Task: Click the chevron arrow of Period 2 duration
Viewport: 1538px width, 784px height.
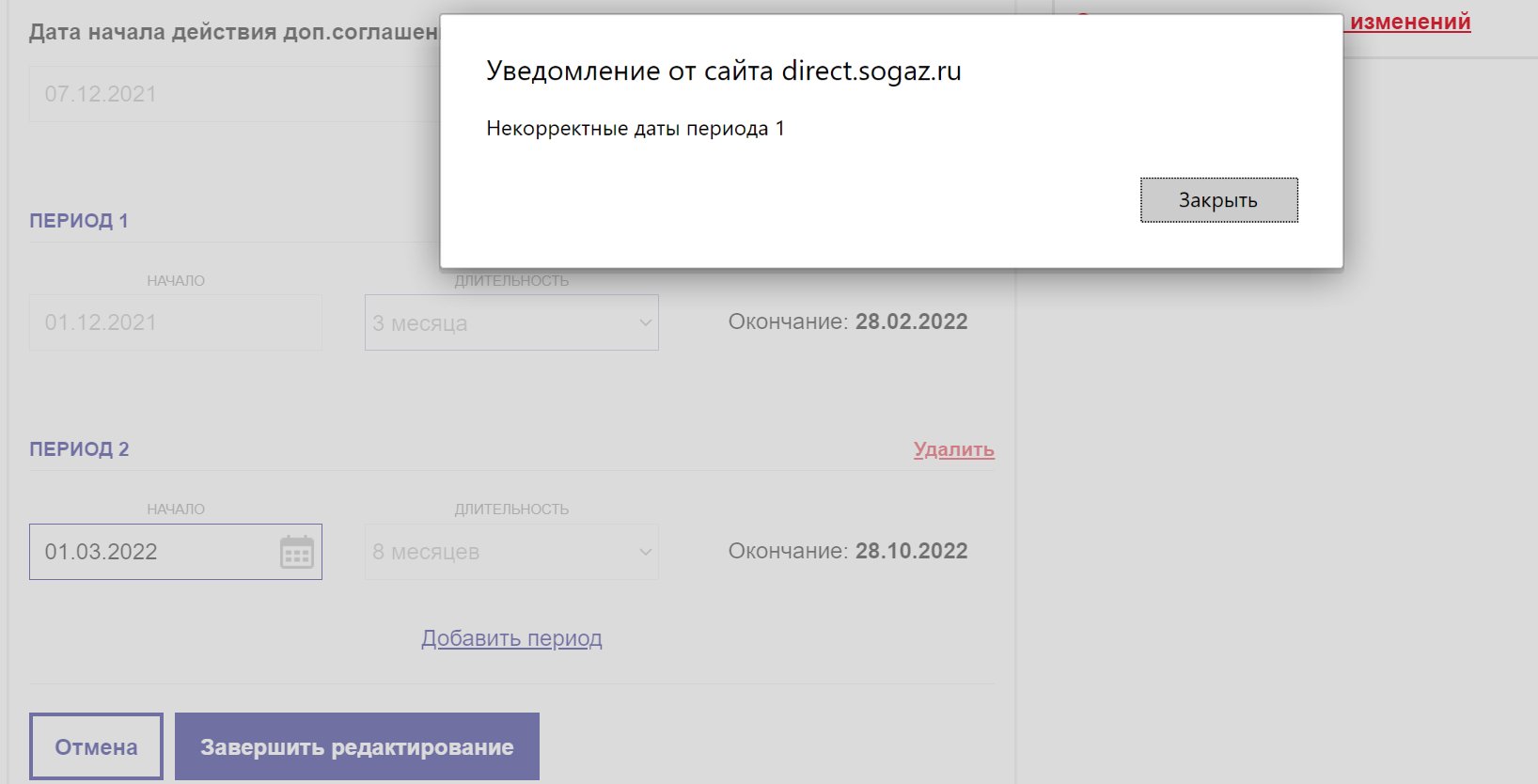Action: tap(645, 552)
